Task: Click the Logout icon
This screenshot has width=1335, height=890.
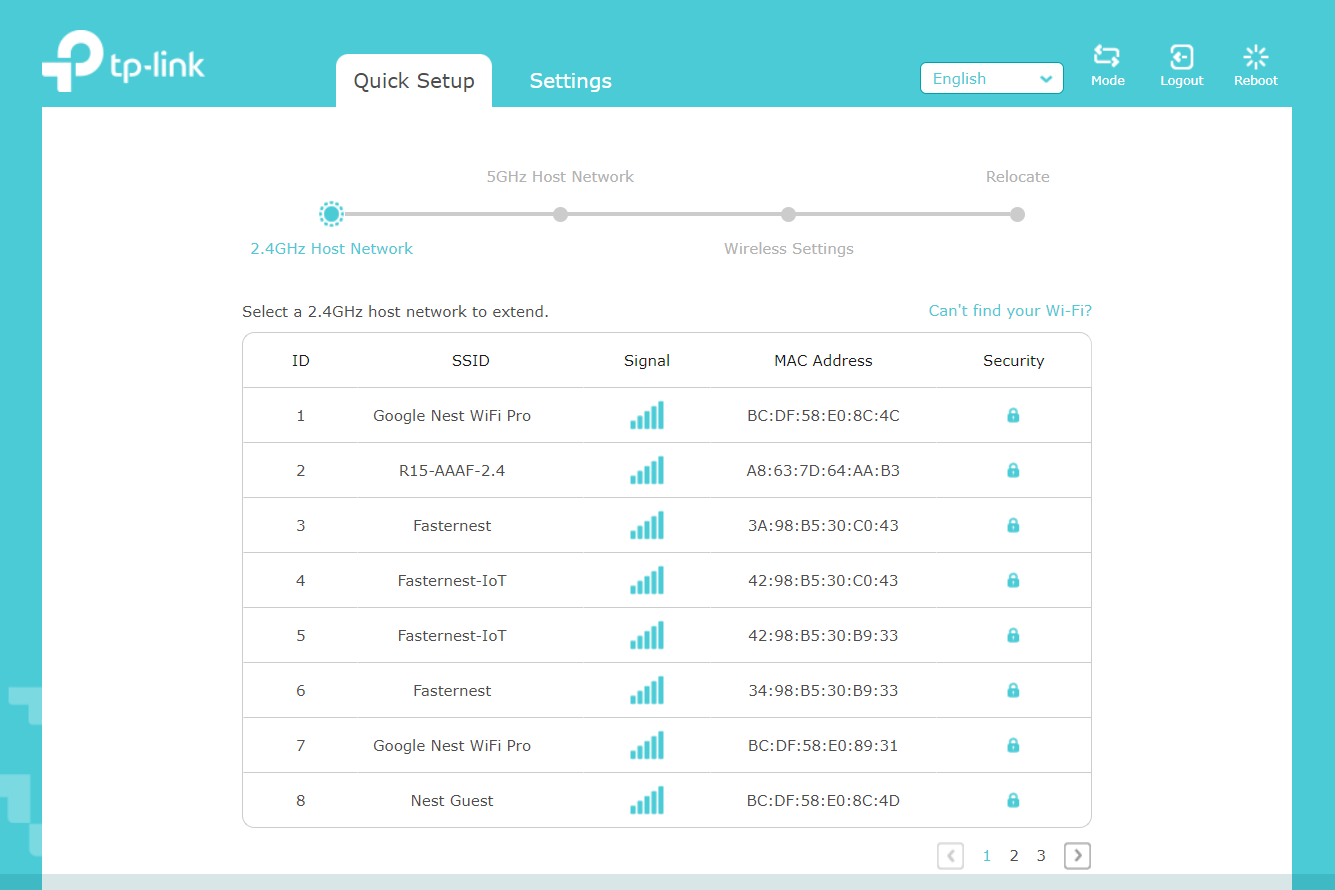Action: (x=1181, y=56)
